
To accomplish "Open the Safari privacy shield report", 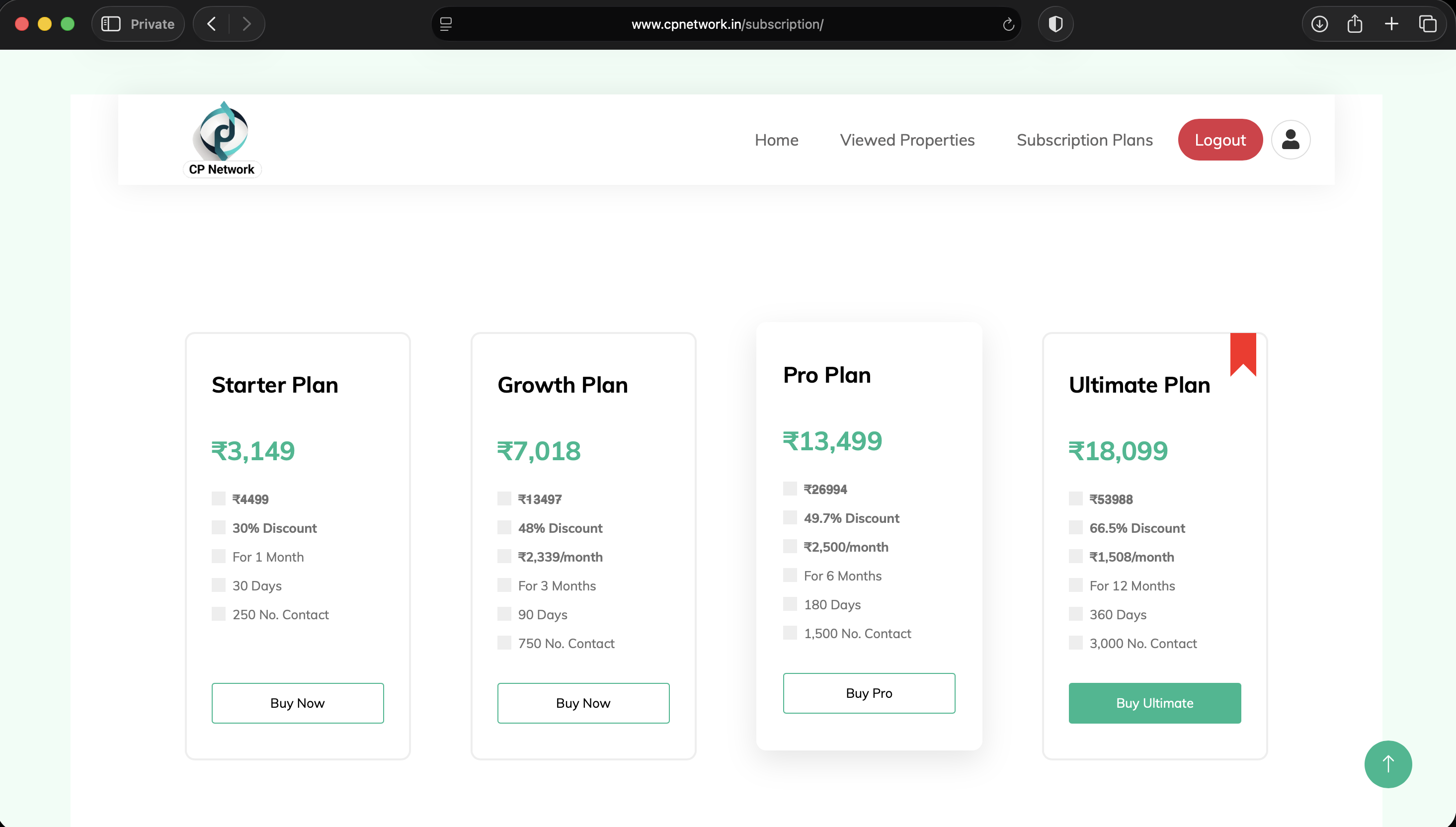I will 1055,24.
